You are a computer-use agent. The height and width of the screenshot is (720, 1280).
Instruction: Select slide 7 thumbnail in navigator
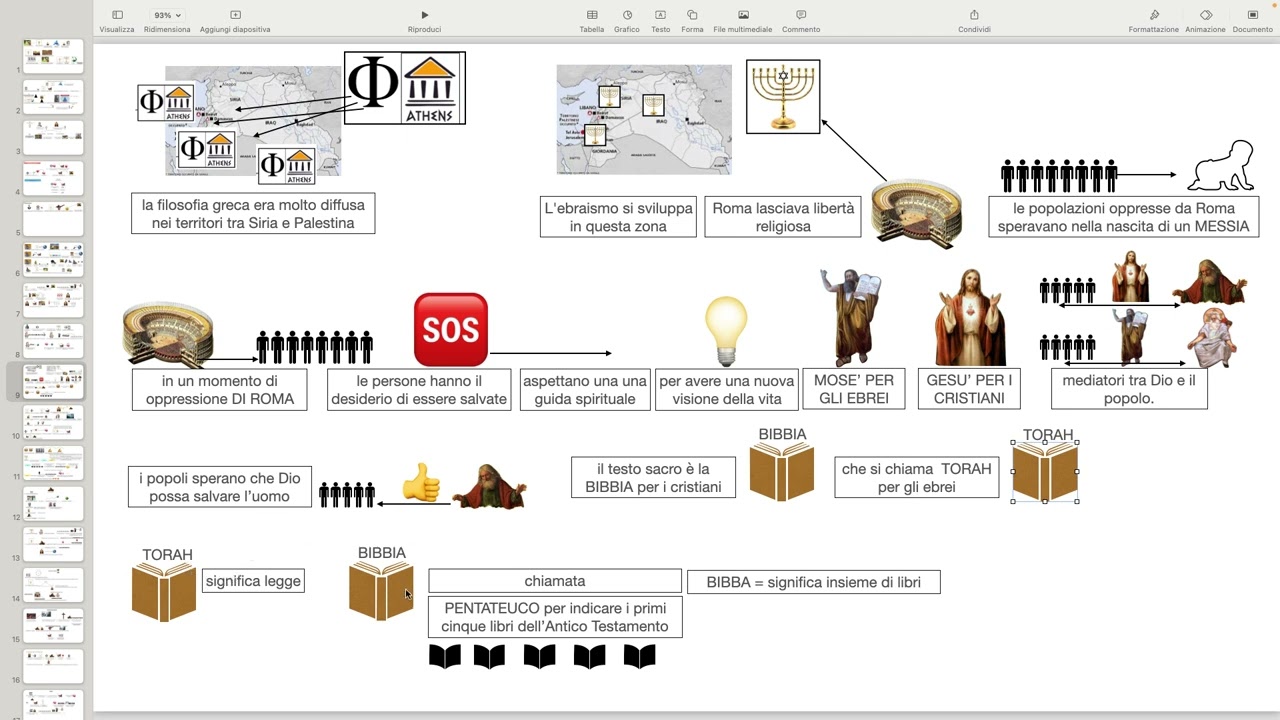53,300
